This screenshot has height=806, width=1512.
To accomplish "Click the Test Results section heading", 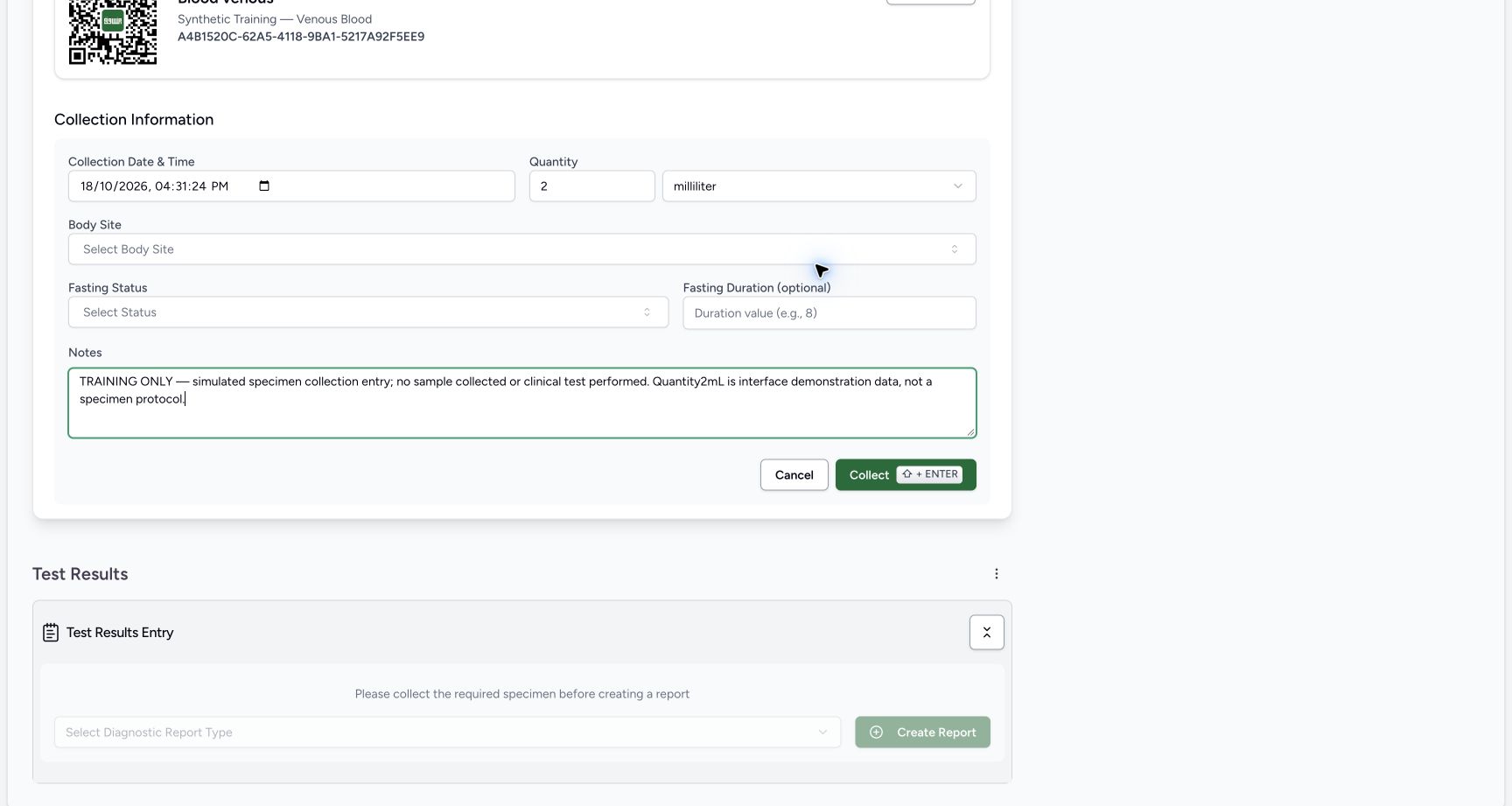I will click(x=80, y=574).
